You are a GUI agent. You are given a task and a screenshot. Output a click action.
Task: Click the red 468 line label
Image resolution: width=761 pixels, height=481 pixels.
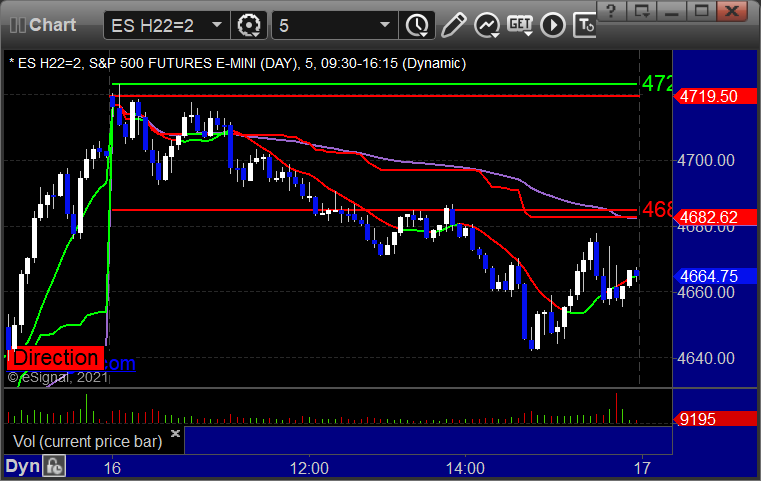(657, 210)
